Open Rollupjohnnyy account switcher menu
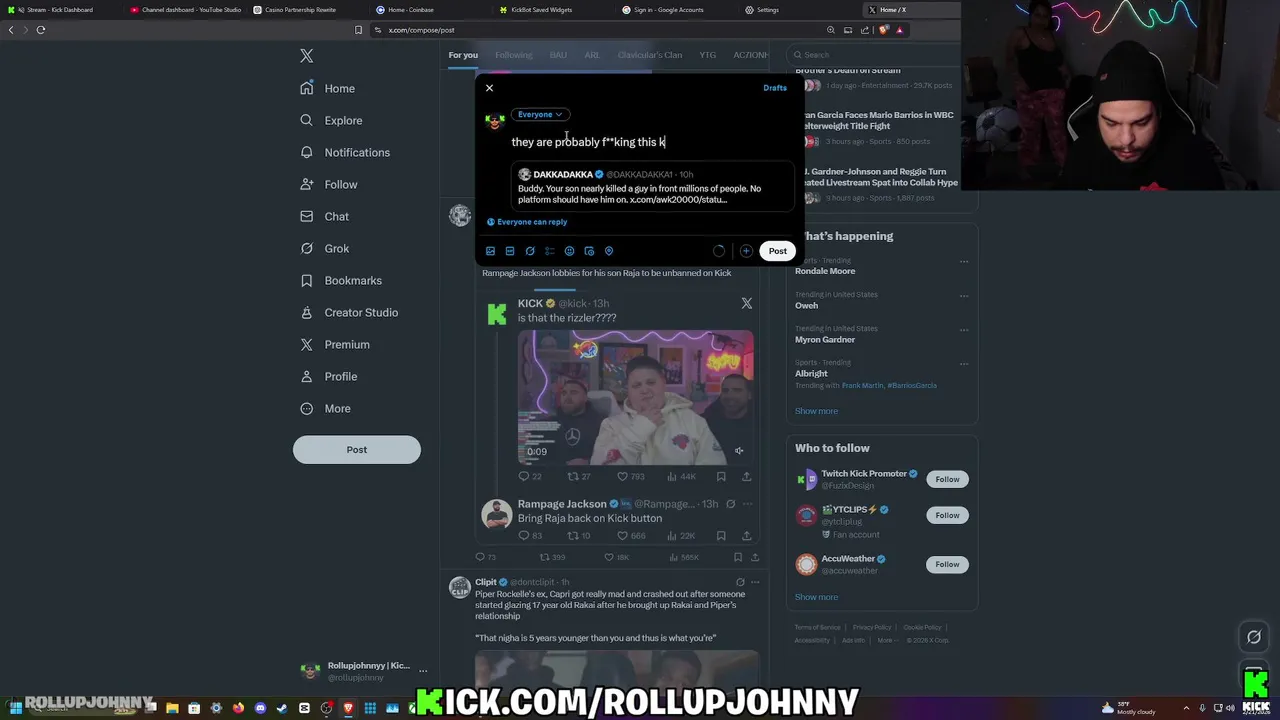Screen dimensions: 1280x720 coord(365,671)
